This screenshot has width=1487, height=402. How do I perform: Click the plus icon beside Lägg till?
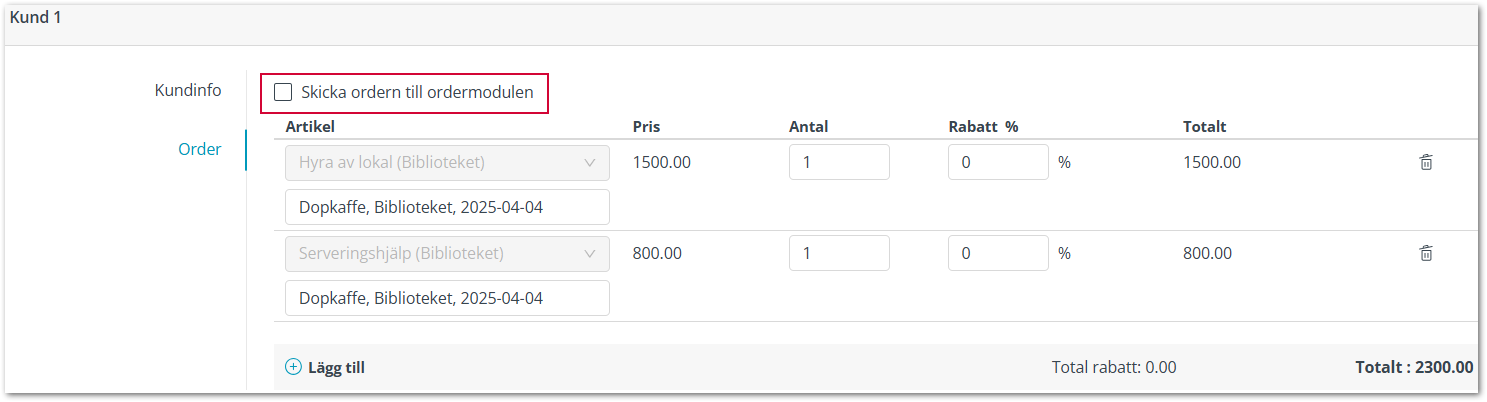point(293,367)
